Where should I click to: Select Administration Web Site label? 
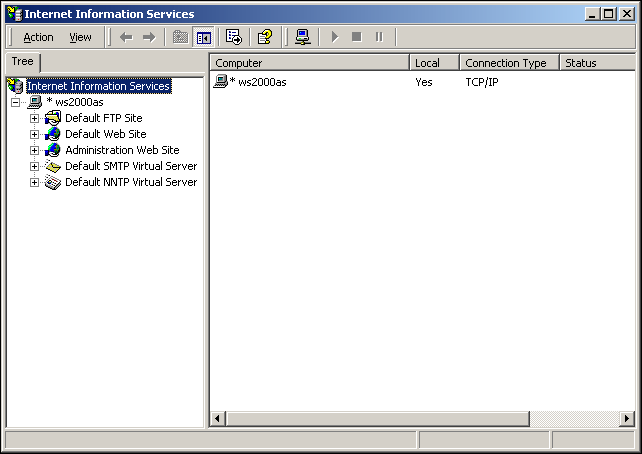(122, 150)
